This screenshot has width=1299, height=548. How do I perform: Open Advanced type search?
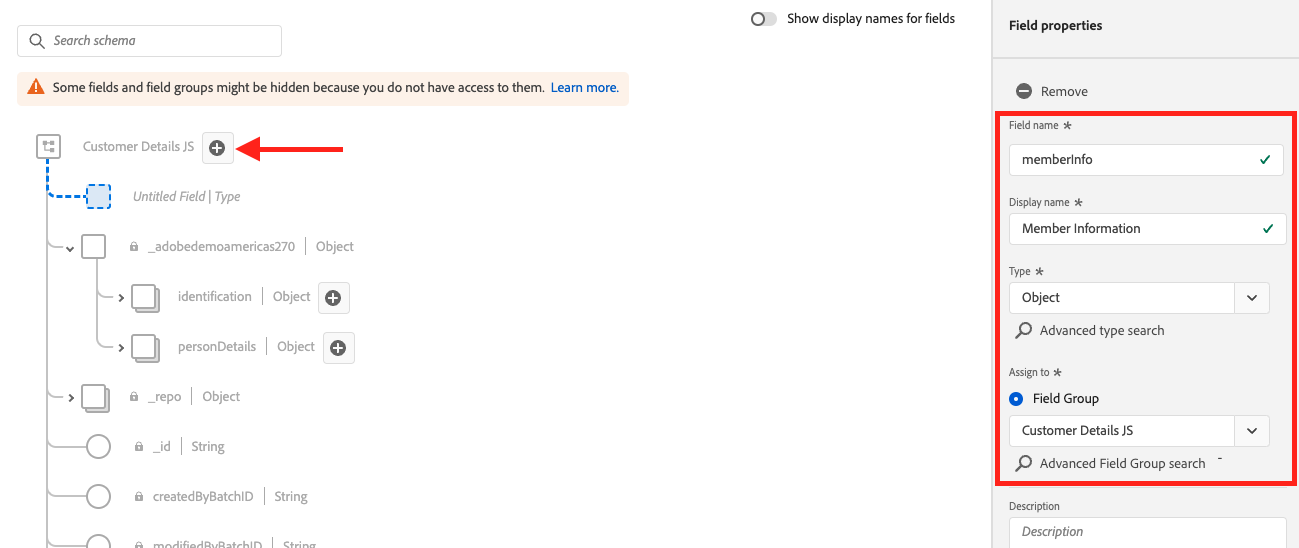pyautogui.click(x=1102, y=330)
